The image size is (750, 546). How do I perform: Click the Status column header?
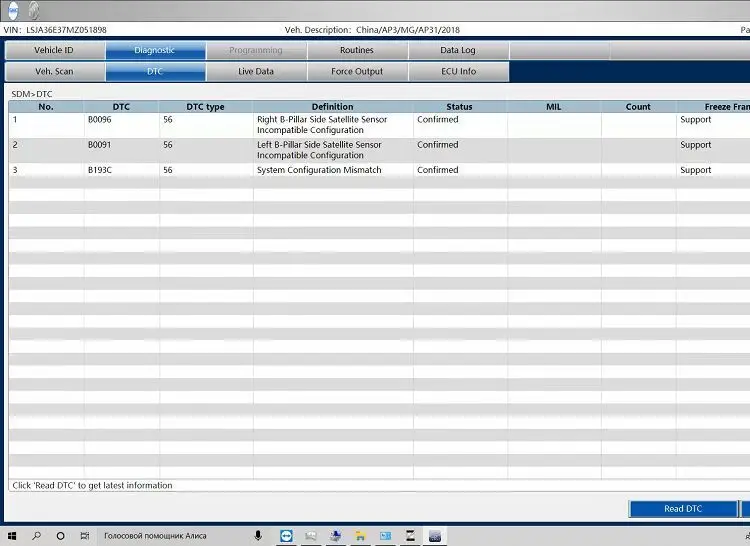(x=460, y=107)
